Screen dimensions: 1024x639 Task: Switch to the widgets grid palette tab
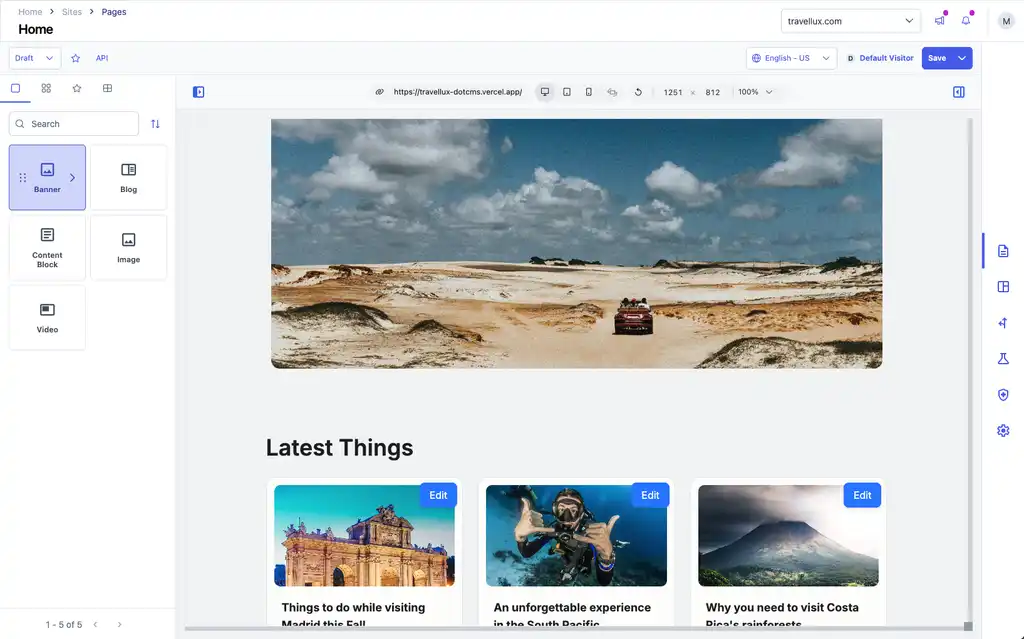[46, 88]
